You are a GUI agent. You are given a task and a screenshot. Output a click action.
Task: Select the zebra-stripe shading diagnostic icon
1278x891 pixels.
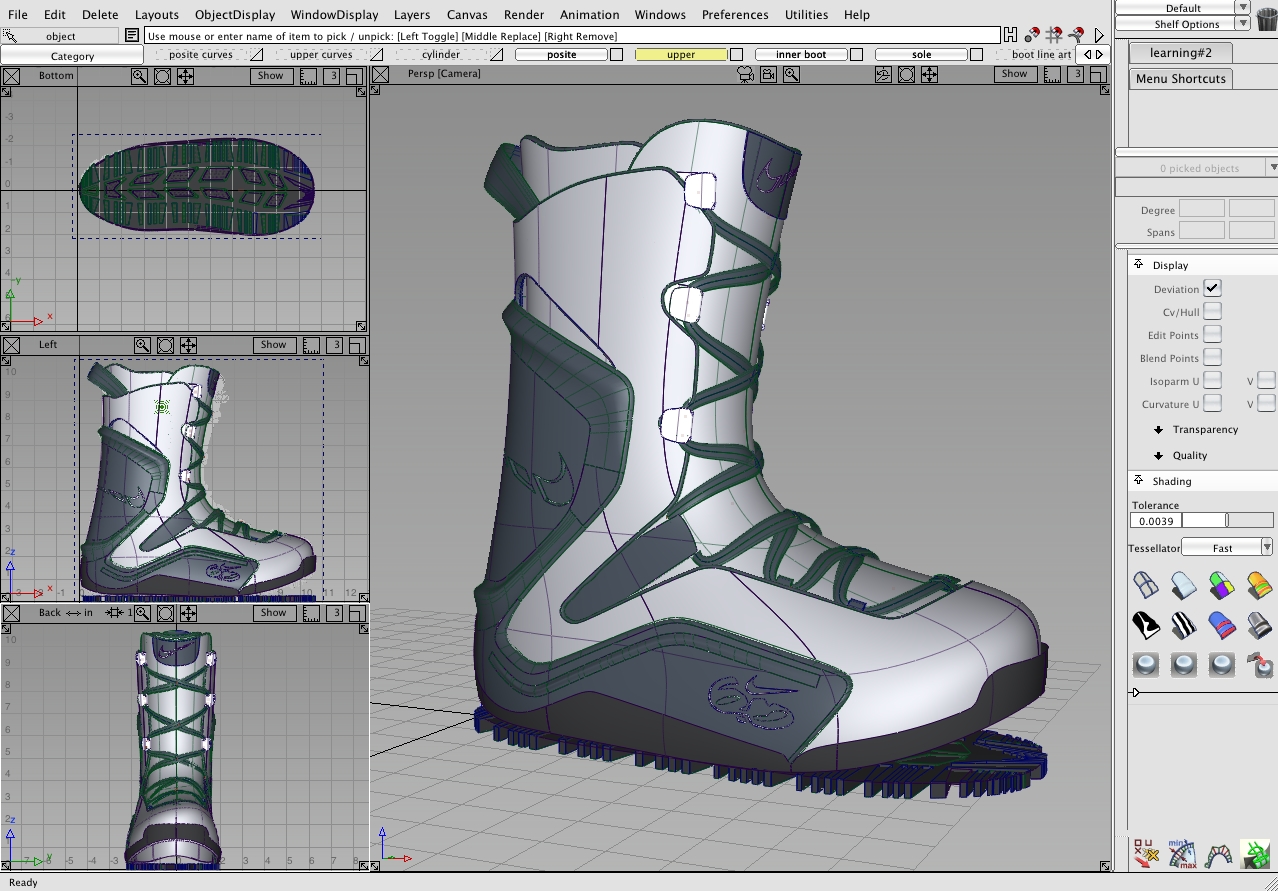1184,624
